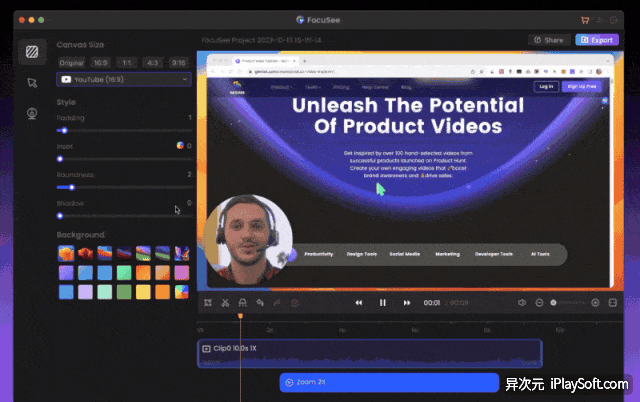The width and height of the screenshot is (640, 402).
Task: Click Sign Up Free in previewed webpage
Action: tap(582, 87)
